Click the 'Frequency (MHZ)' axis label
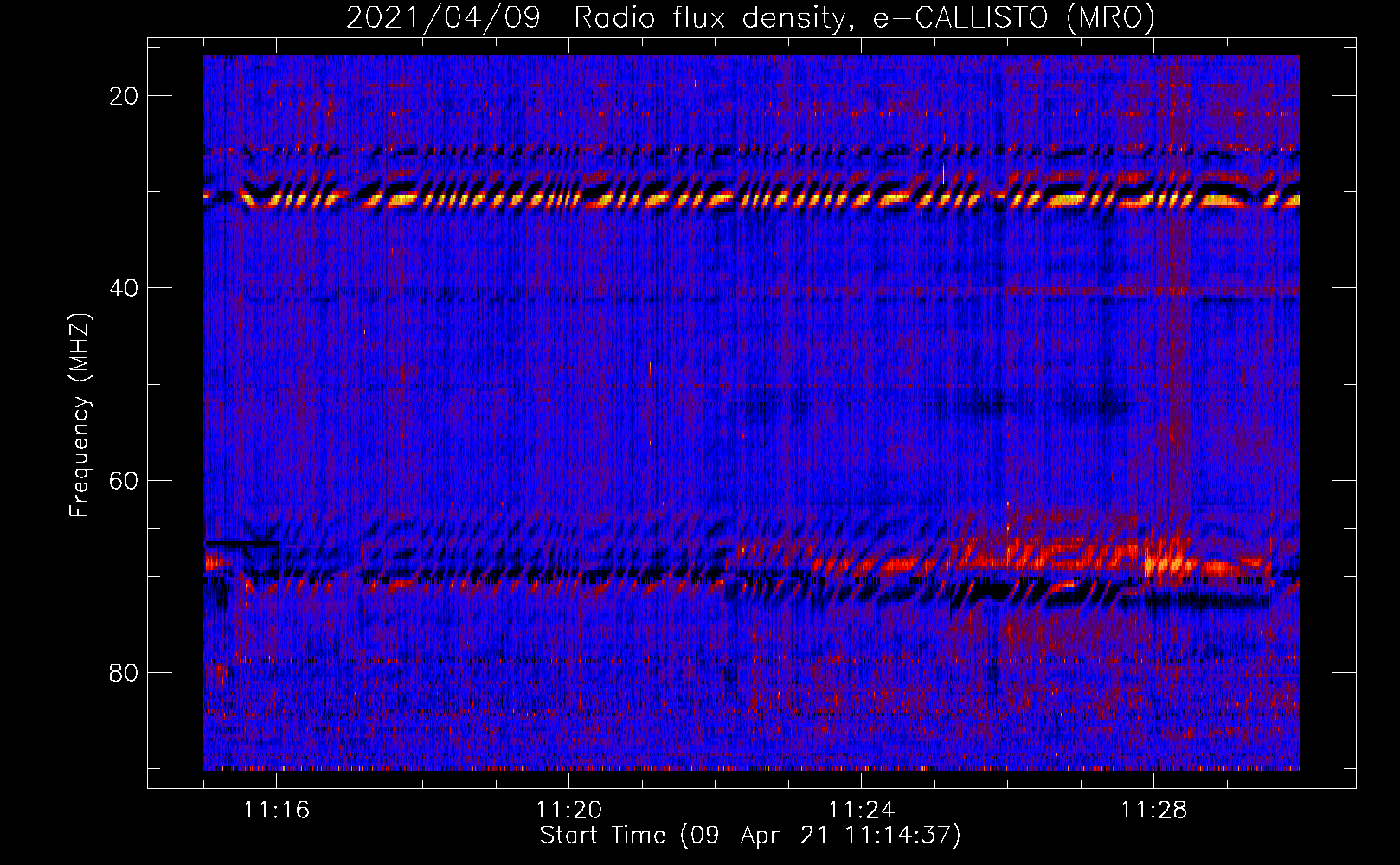1400x865 pixels. click(80, 415)
